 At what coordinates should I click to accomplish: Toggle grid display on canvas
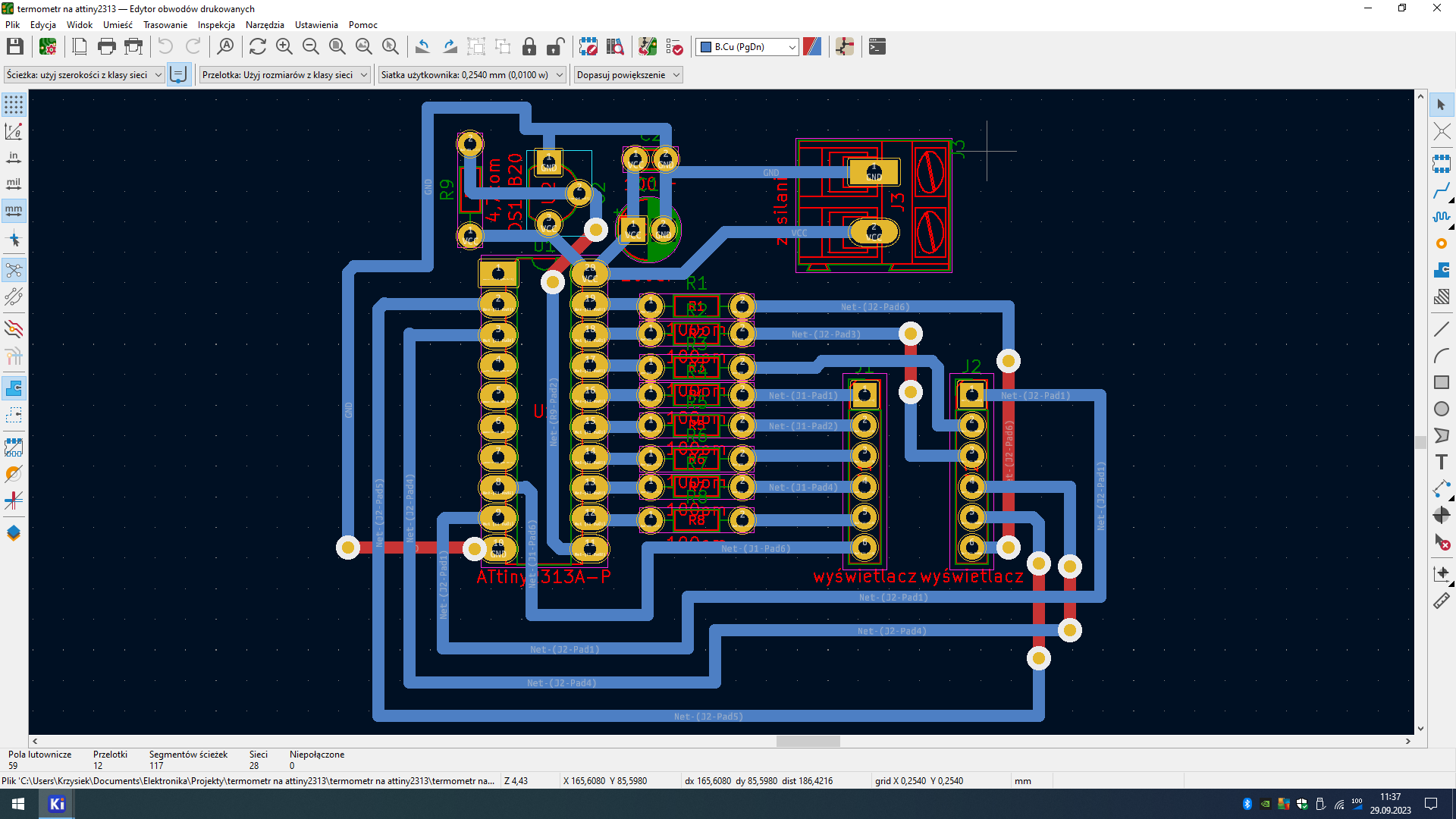(14, 105)
